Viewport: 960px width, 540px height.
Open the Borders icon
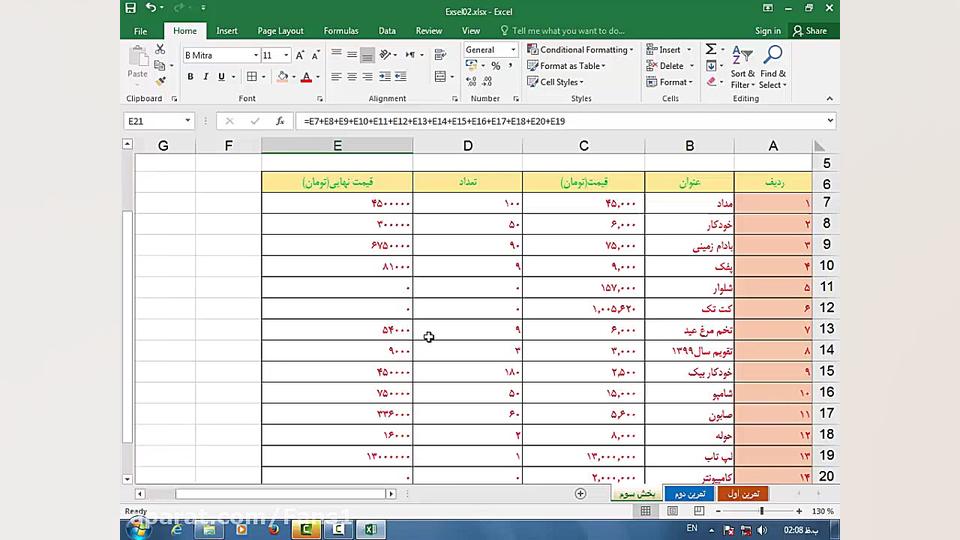[252, 77]
